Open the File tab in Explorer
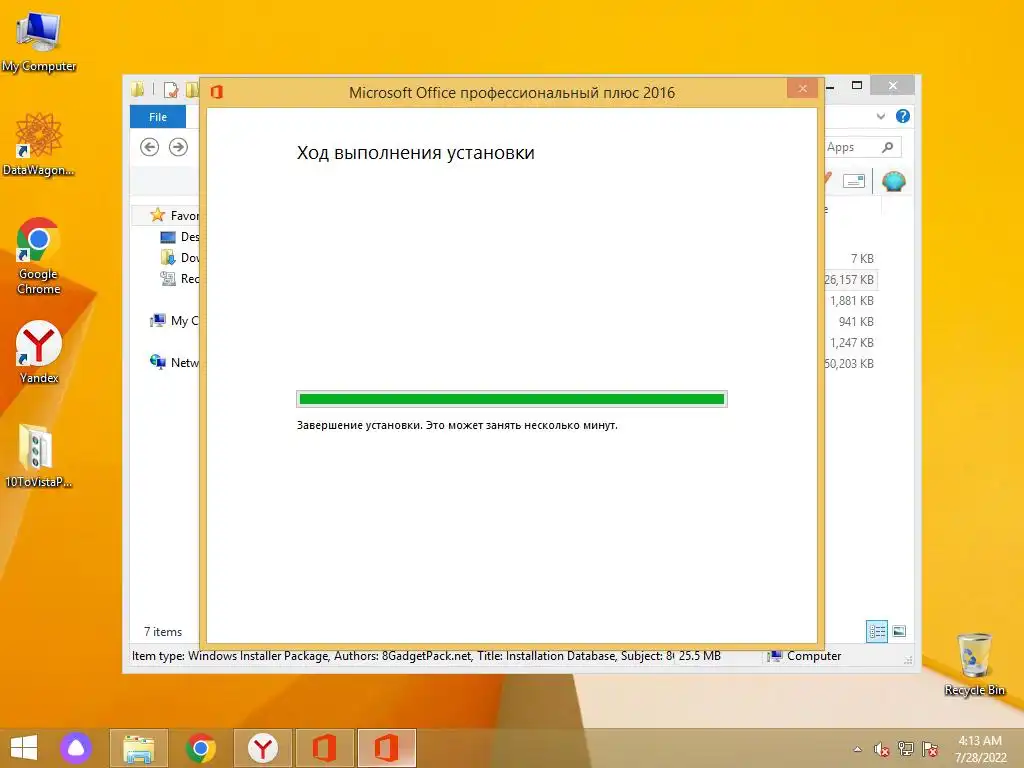This screenshot has width=1024, height=768. pos(158,117)
